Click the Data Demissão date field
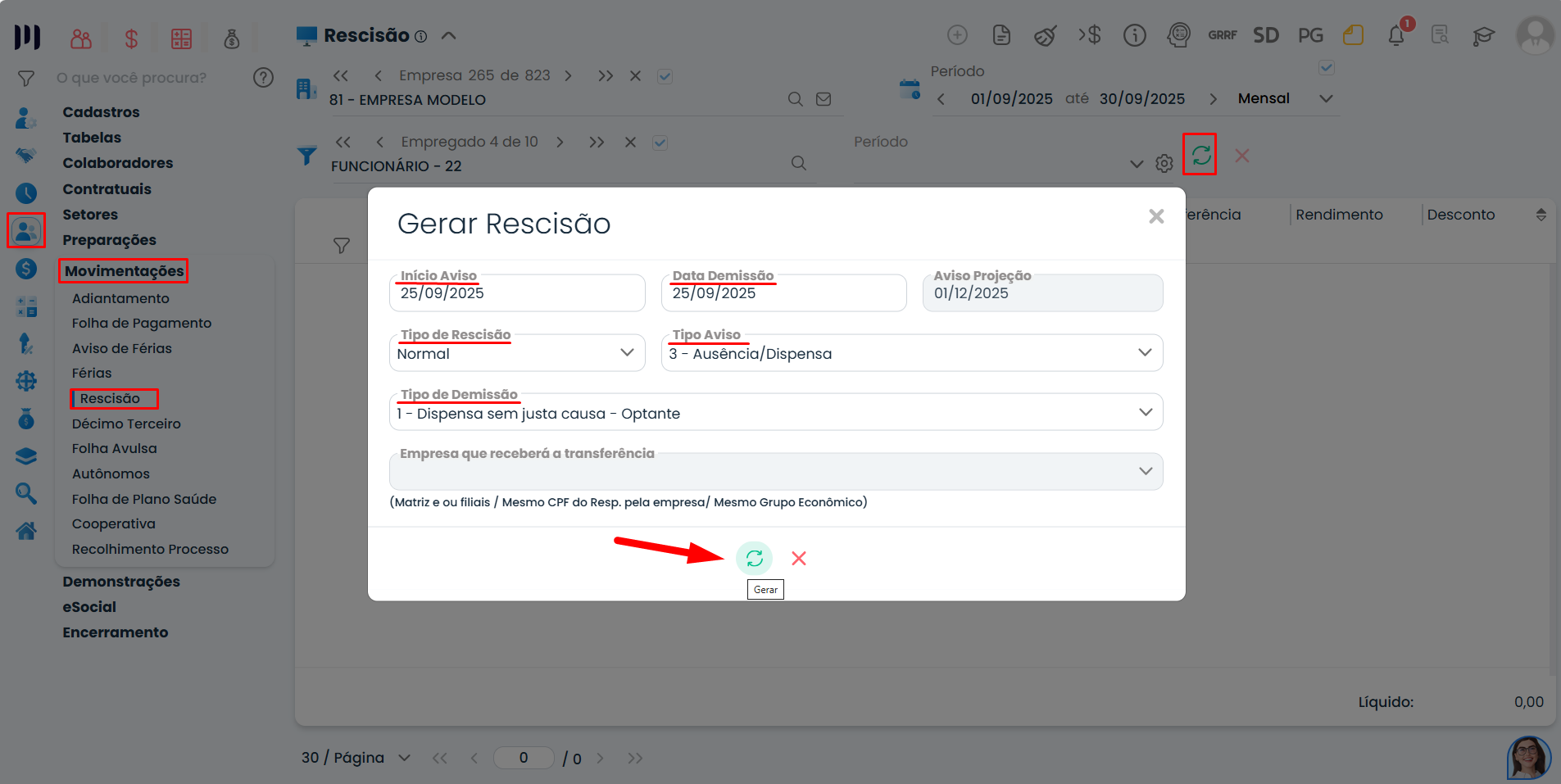The image size is (1561, 784). coord(783,292)
